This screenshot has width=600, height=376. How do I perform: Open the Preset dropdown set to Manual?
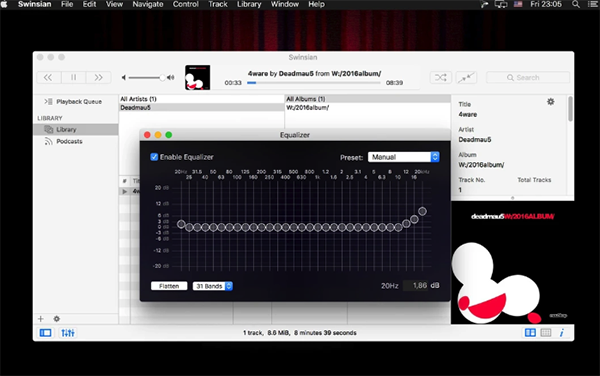[x=403, y=157]
